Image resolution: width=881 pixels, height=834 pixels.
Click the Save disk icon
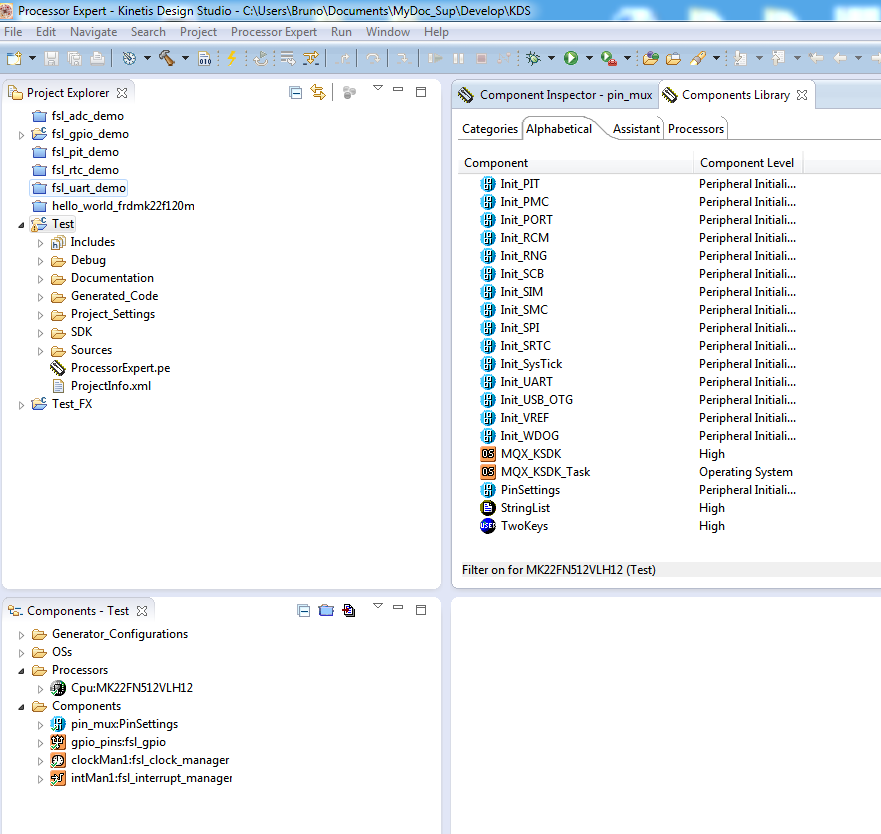point(52,58)
